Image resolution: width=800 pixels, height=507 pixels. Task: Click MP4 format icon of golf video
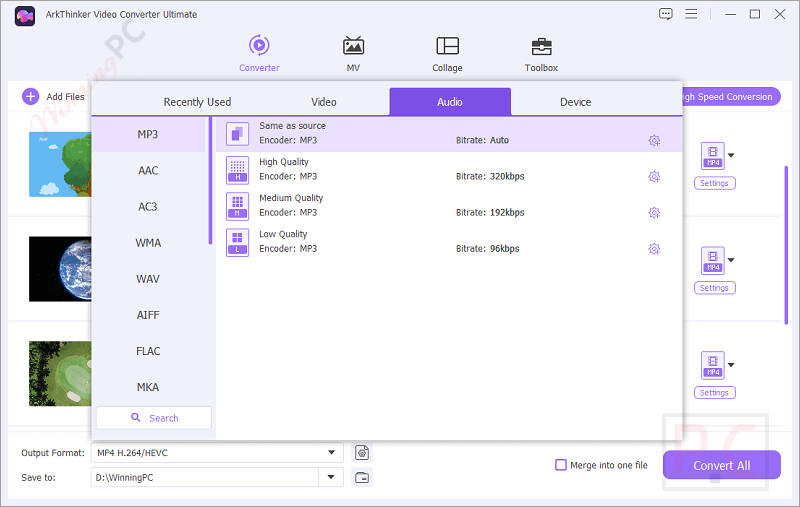pyautogui.click(x=713, y=365)
